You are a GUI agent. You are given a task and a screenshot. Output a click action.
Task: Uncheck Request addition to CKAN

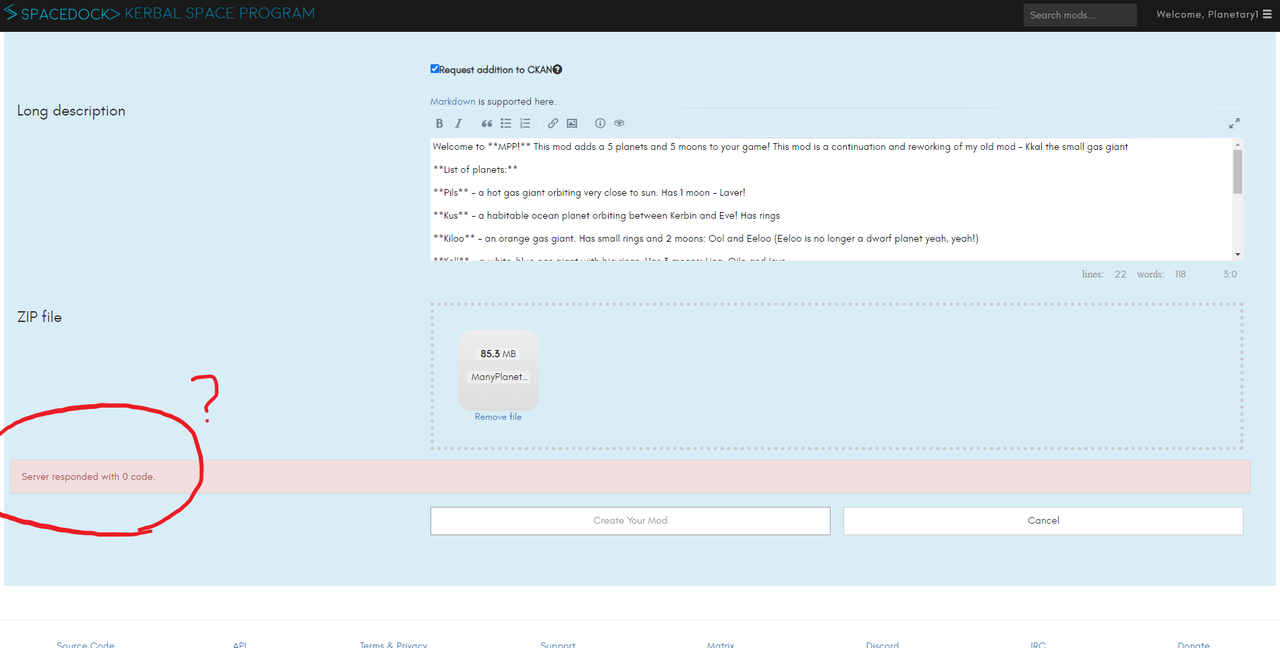435,69
